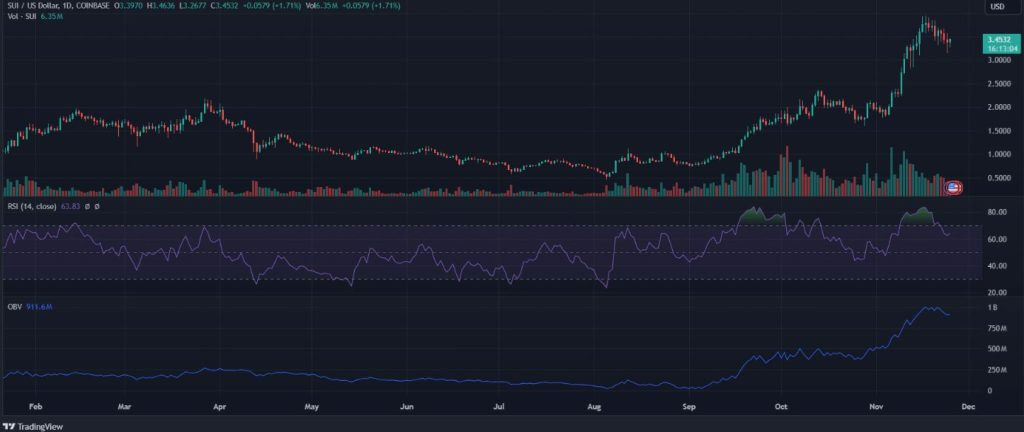This screenshot has width=1024, height=432.
Task: Click the current price label 3.4532
Action: [1000, 40]
